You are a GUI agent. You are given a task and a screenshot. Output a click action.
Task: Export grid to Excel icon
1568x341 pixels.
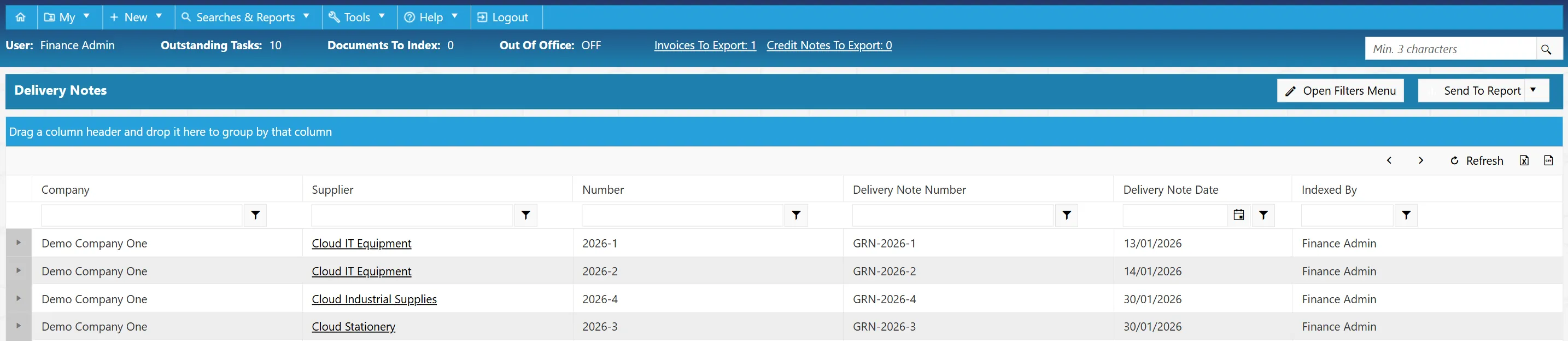[x=1524, y=161]
